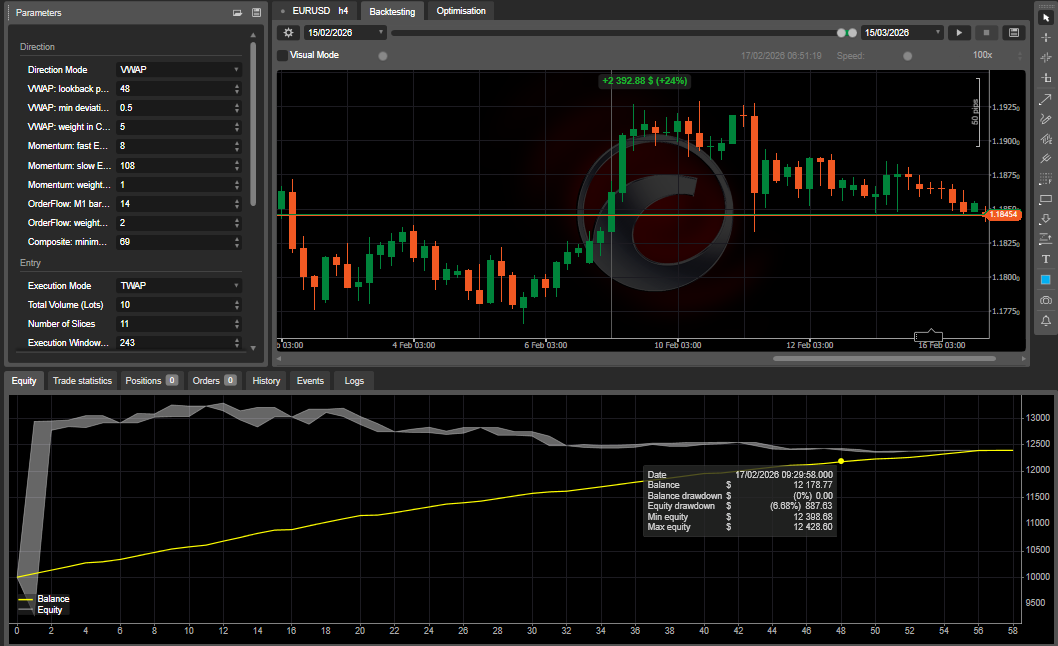Click the blue color swatch tool
The width and height of the screenshot is (1058, 646).
coord(1045,279)
